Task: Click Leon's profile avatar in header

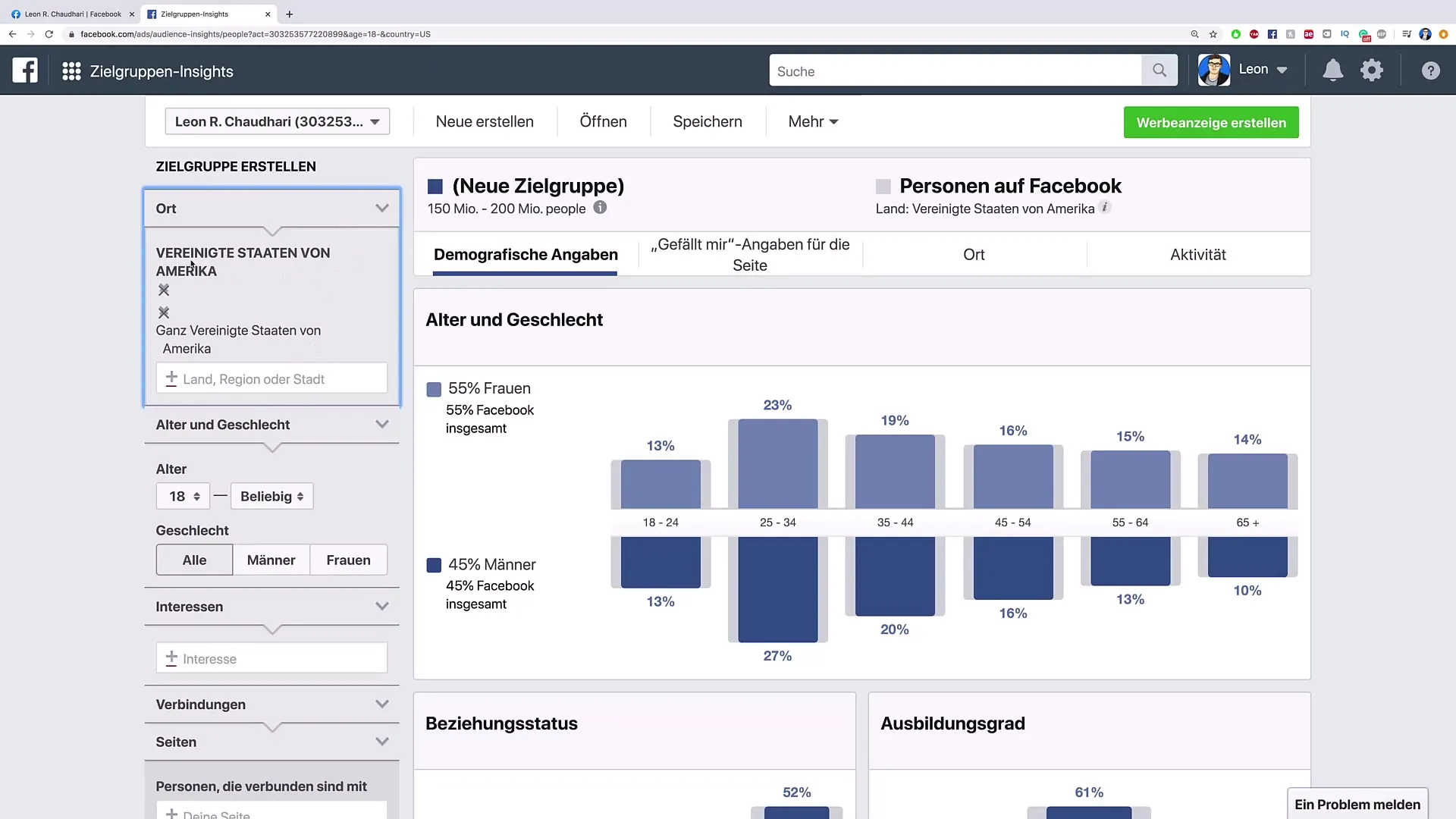Action: [x=1214, y=70]
